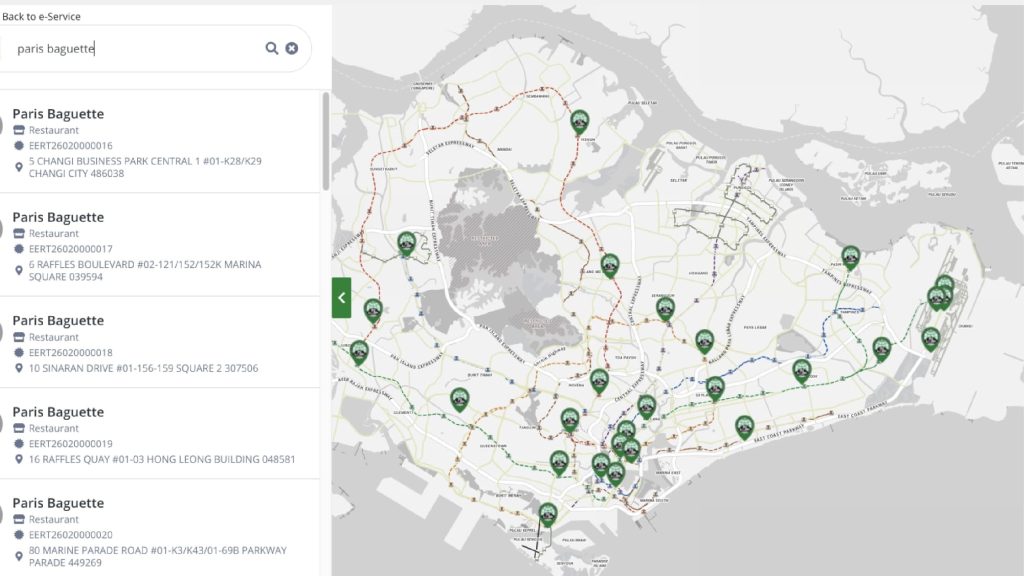This screenshot has width=1024, height=576.
Task: Select the map marker near Pasir Ris
Action: (x=850, y=257)
